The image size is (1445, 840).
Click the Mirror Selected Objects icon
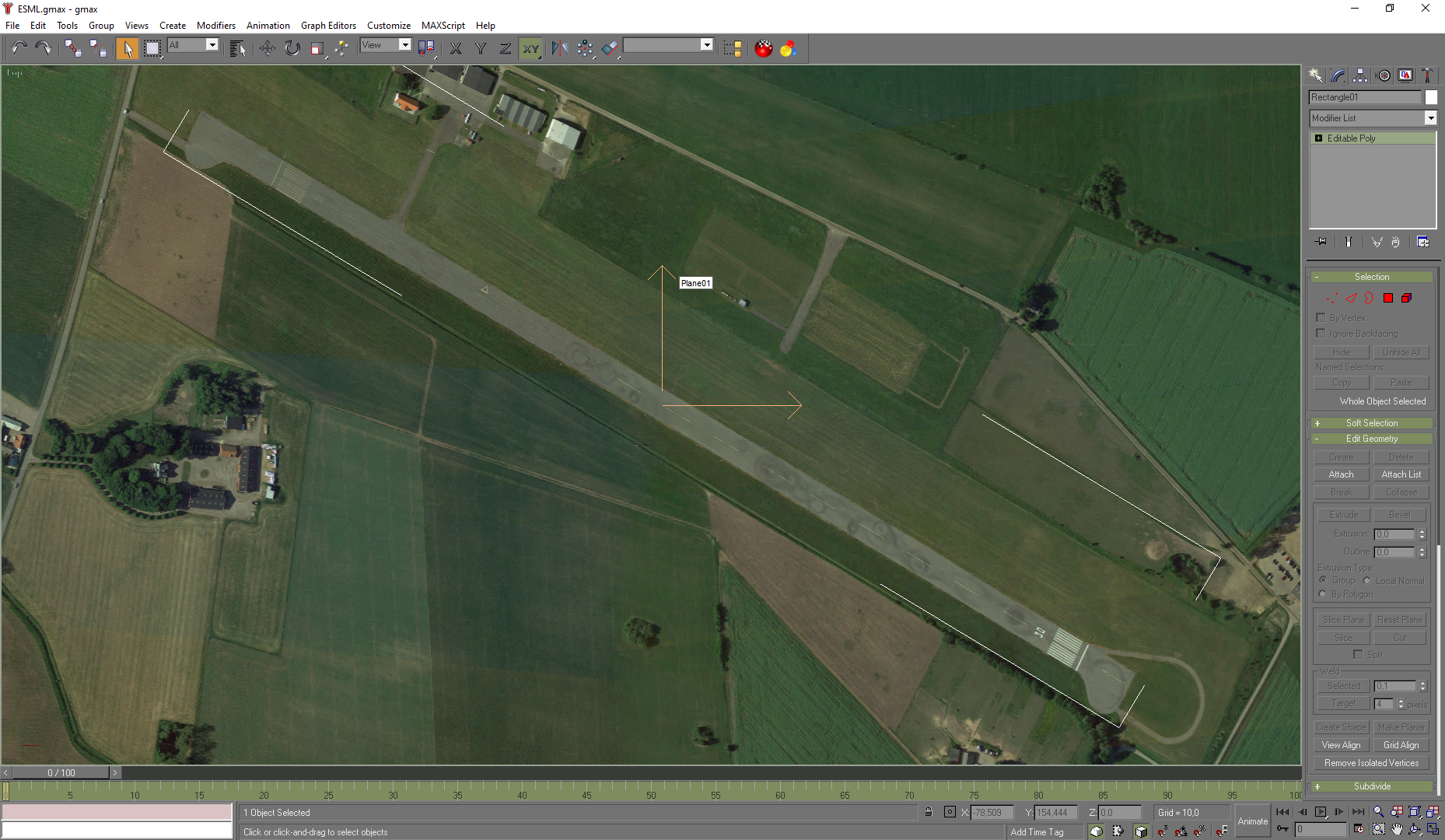(x=559, y=48)
